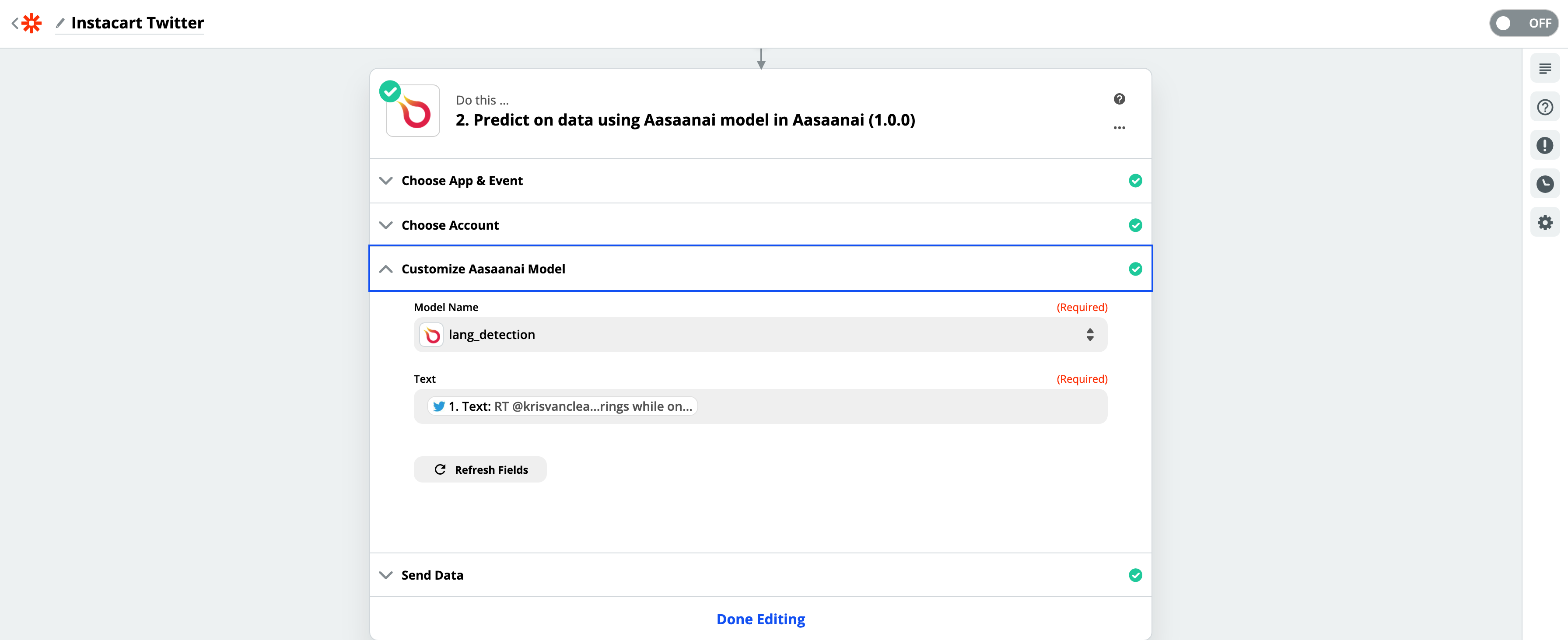1568x640 pixels.
Task: Open the Zap description notes panel
Action: (1545, 68)
